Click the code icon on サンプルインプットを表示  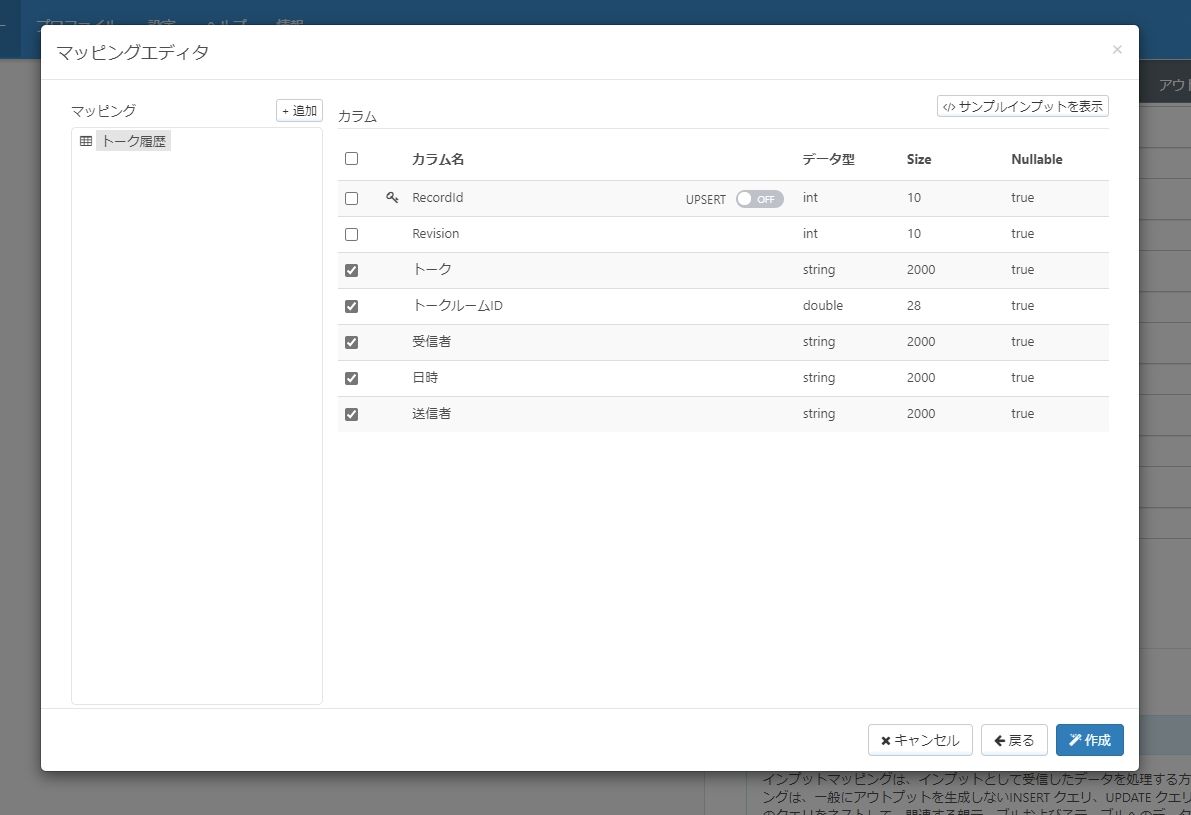coord(948,105)
